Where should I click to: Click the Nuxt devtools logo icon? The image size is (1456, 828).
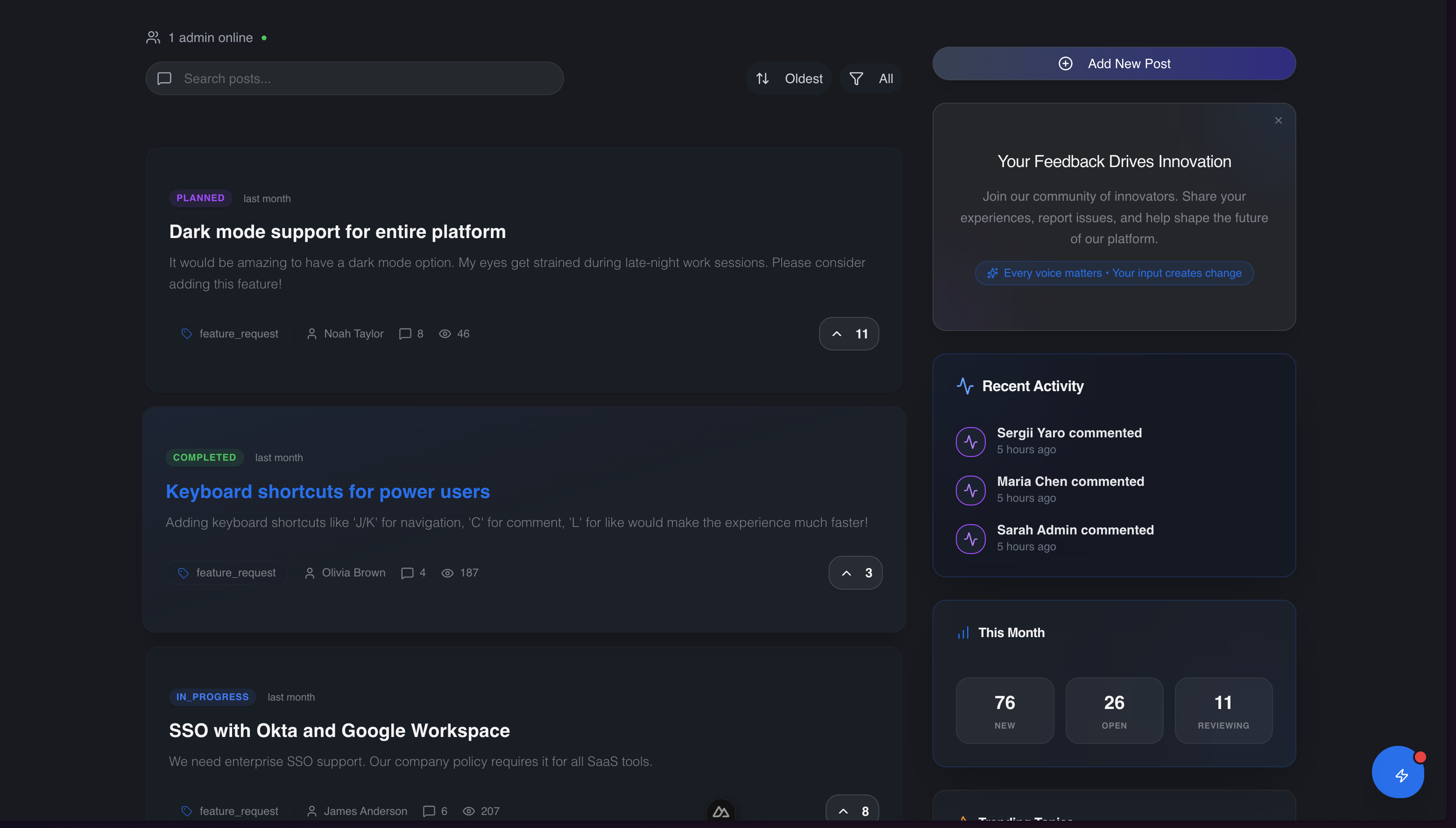(x=721, y=812)
